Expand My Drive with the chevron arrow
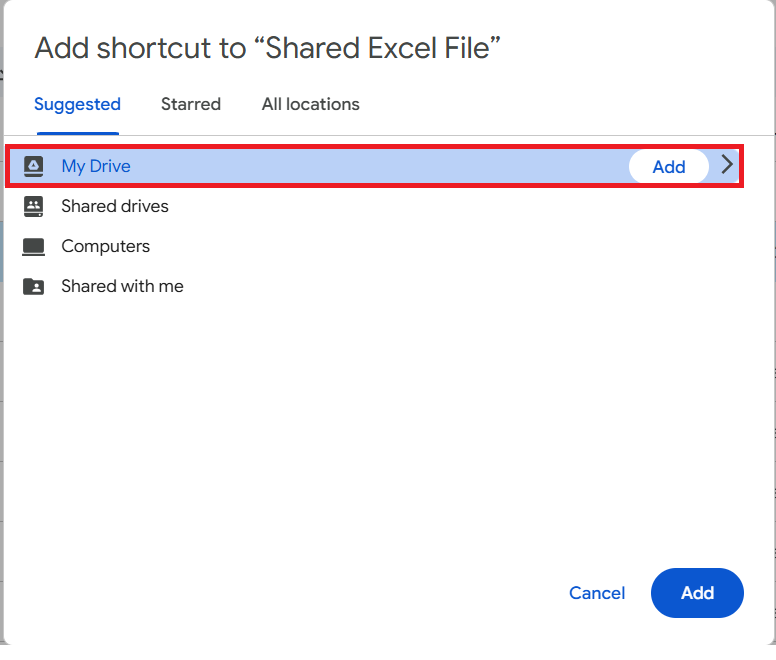This screenshot has height=660, width=776. coord(727,166)
